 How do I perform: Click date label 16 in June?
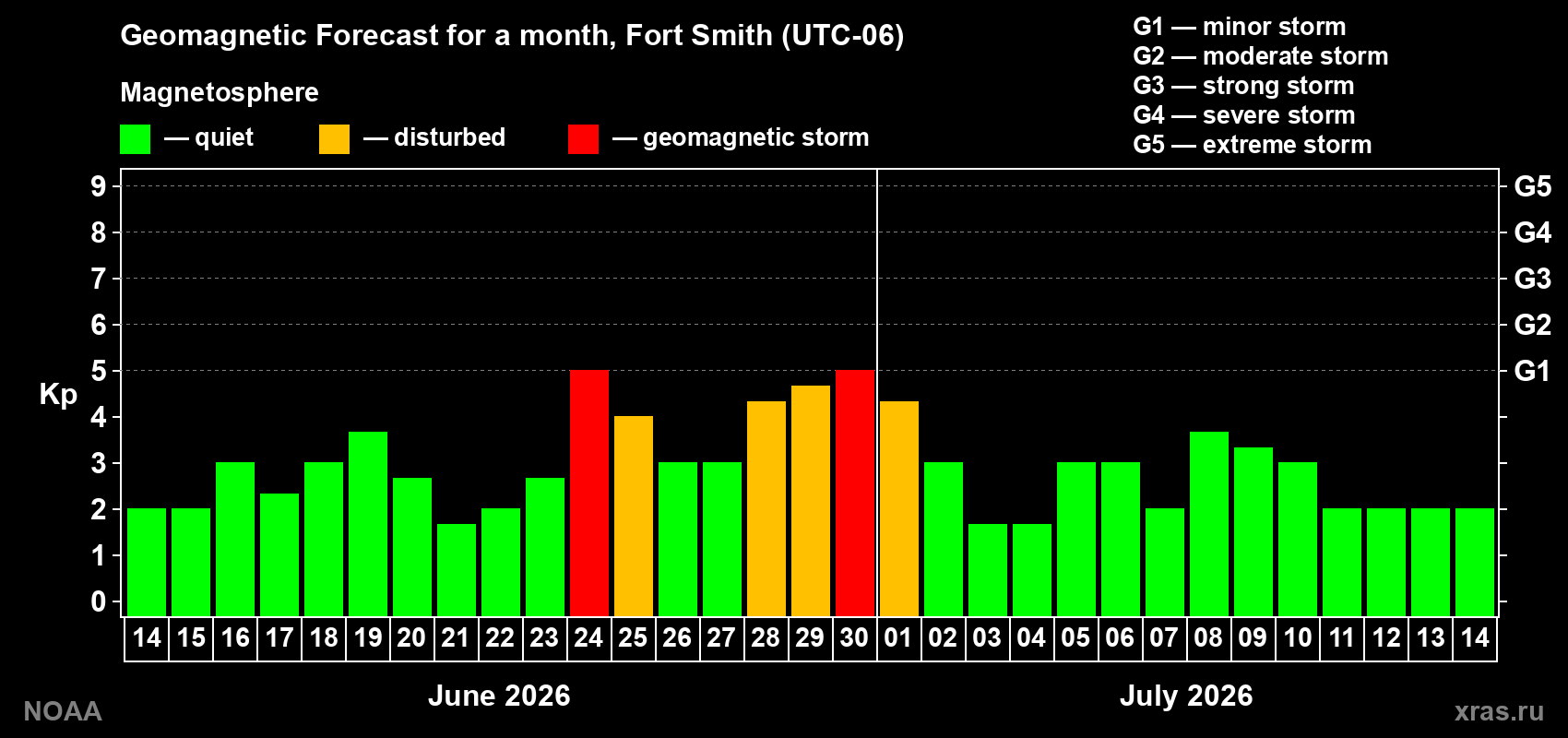[235, 637]
